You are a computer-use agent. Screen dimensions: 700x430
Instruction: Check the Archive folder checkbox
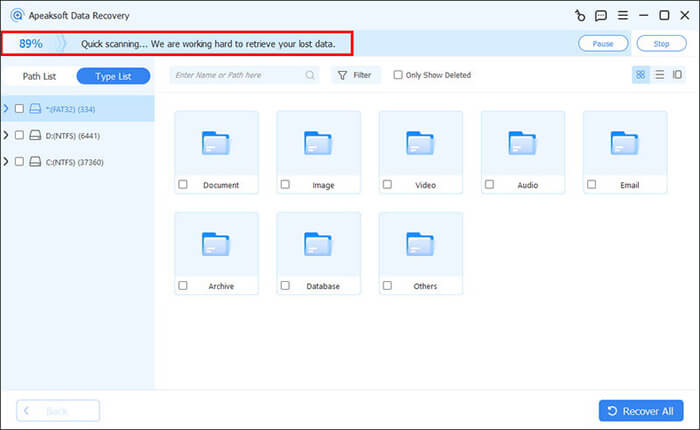tap(183, 285)
